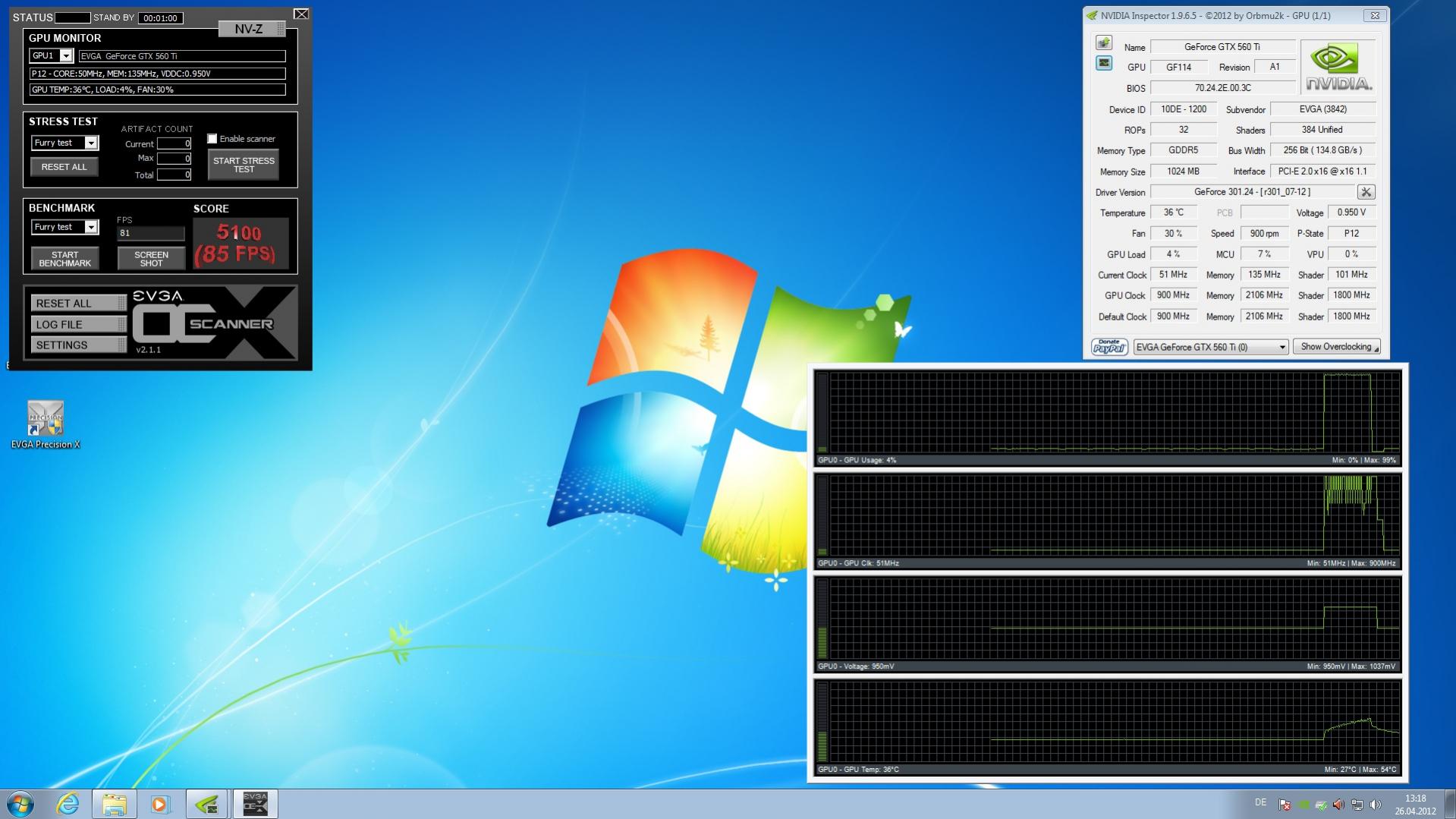Viewport: 1456px width, 819px height.
Task: Click the Current artifact count field
Action: [x=175, y=143]
